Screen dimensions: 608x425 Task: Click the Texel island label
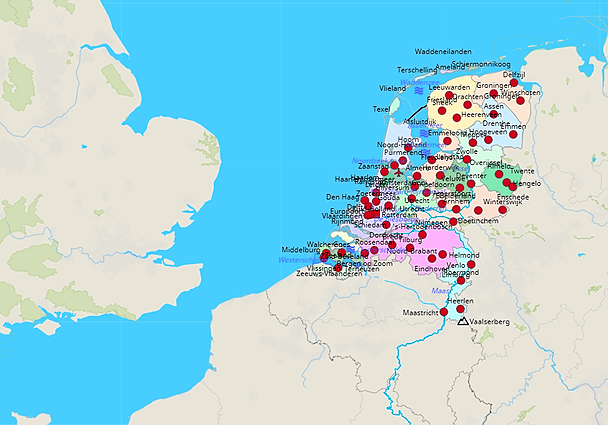pos(381,108)
